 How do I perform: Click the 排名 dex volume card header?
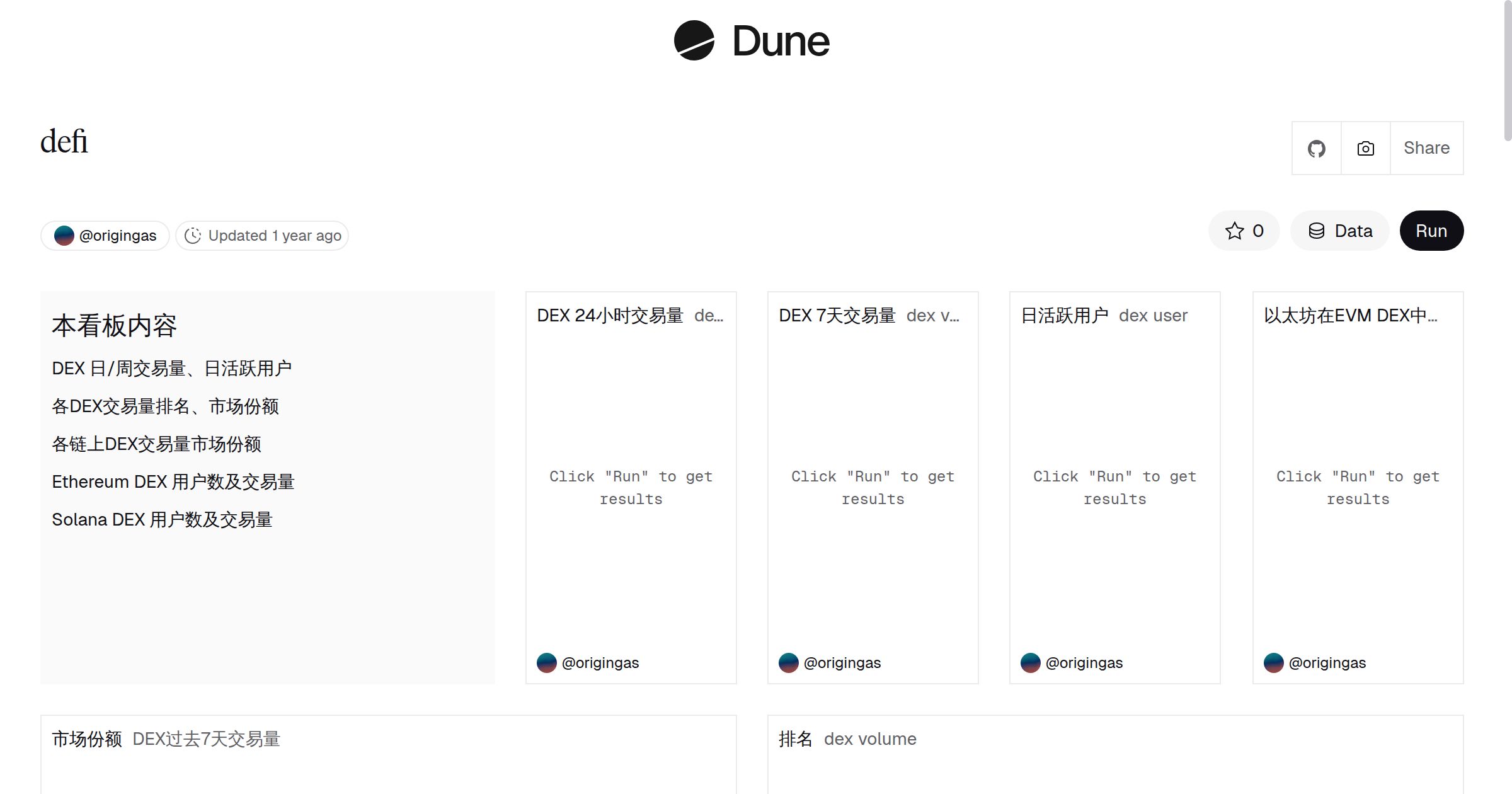click(847, 739)
